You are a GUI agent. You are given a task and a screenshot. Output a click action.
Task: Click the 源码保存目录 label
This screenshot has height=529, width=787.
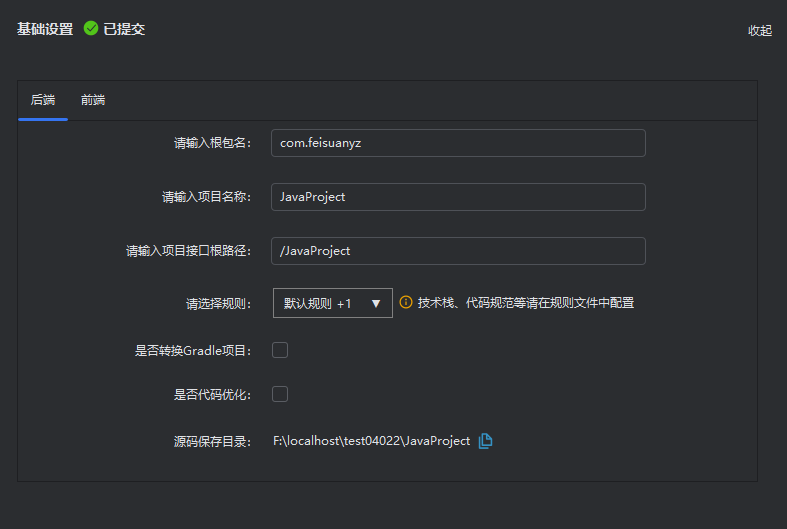[x=212, y=441]
